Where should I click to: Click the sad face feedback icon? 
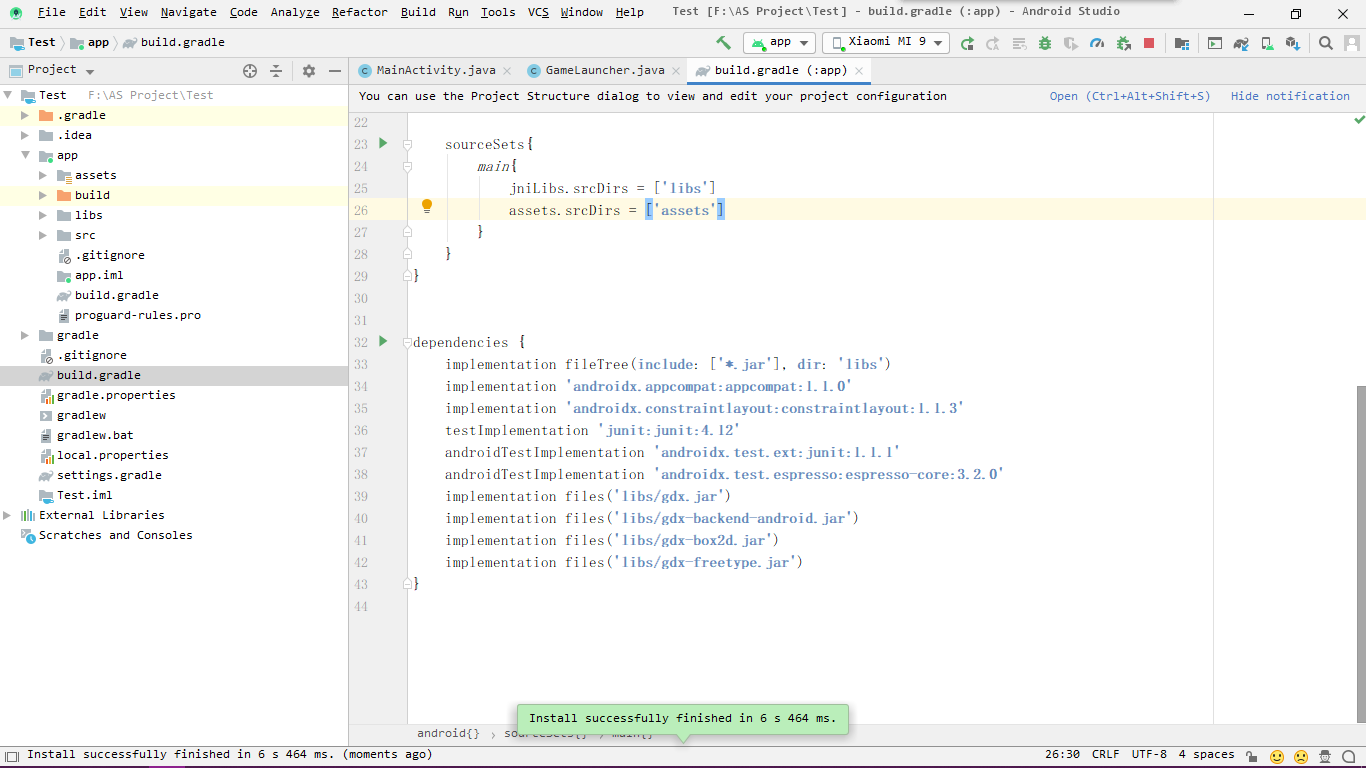(1301, 756)
